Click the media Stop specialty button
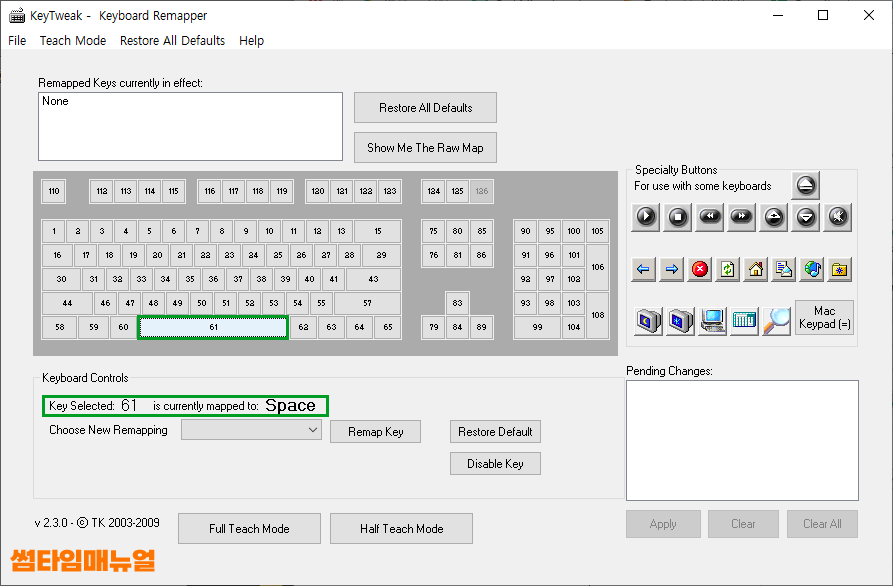The image size is (893, 586). tap(678, 217)
